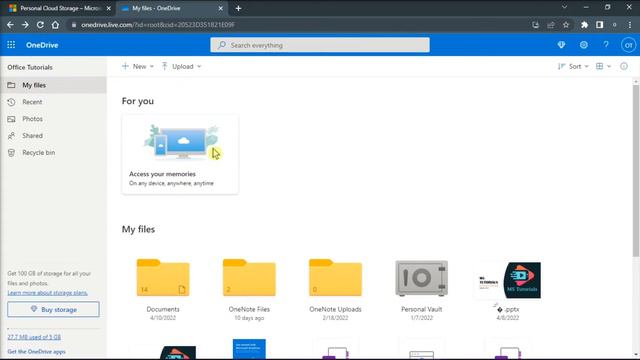Open the OT account profile avatar

[x=629, y=45]
